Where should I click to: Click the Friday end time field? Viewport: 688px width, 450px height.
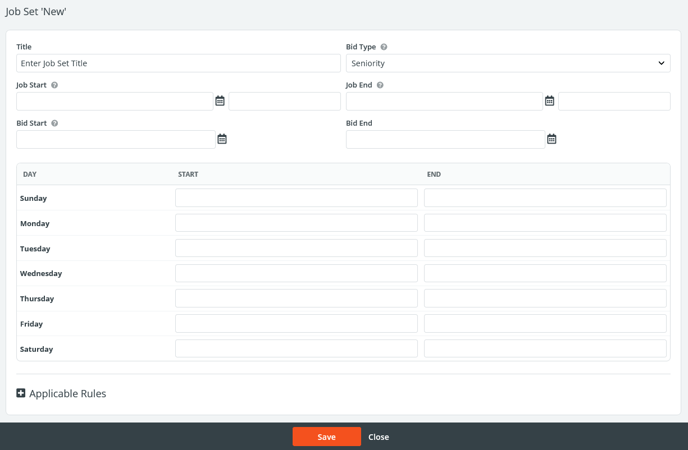[x=545, y=324]
